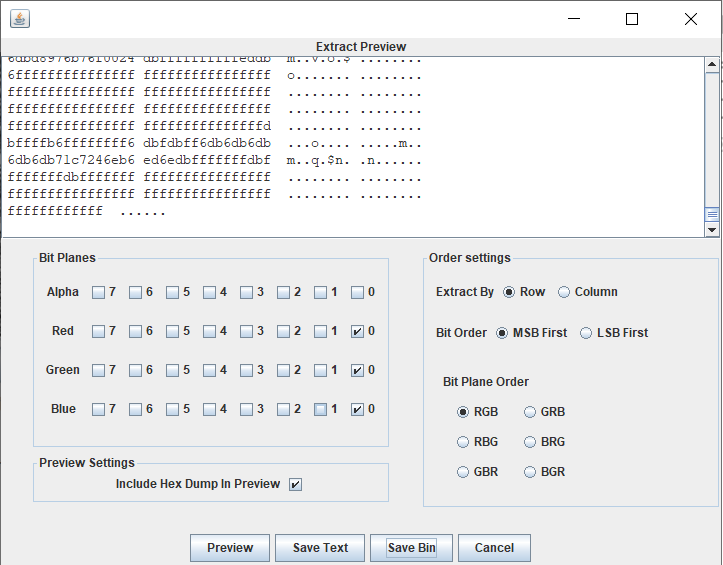The image size is (723, 565).
Task: Uncheck Blue bit plane 0 checkbox
Action: click(x=357, y=410)
